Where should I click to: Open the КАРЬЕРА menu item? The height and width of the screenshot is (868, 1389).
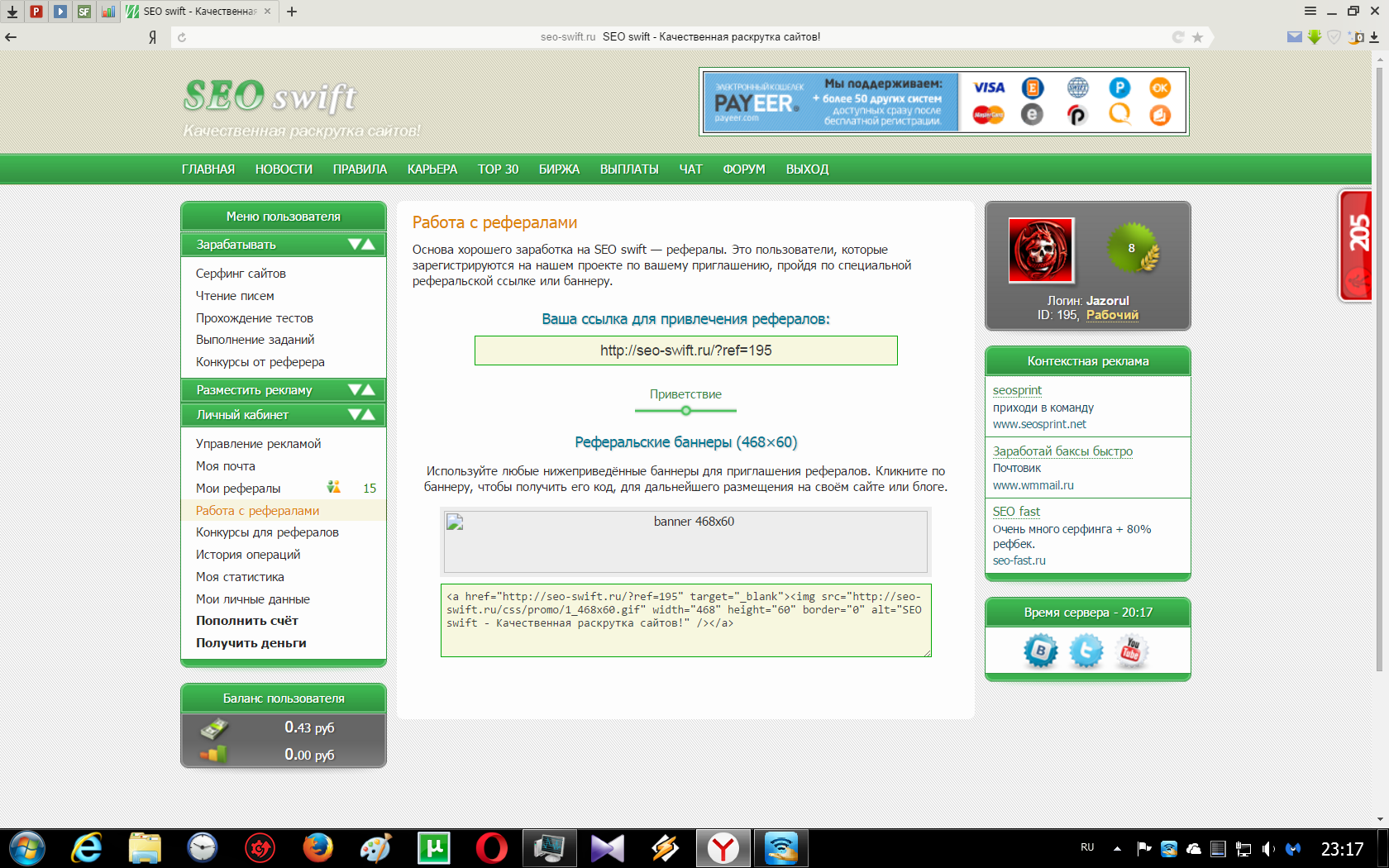click(x=432, y=169)
